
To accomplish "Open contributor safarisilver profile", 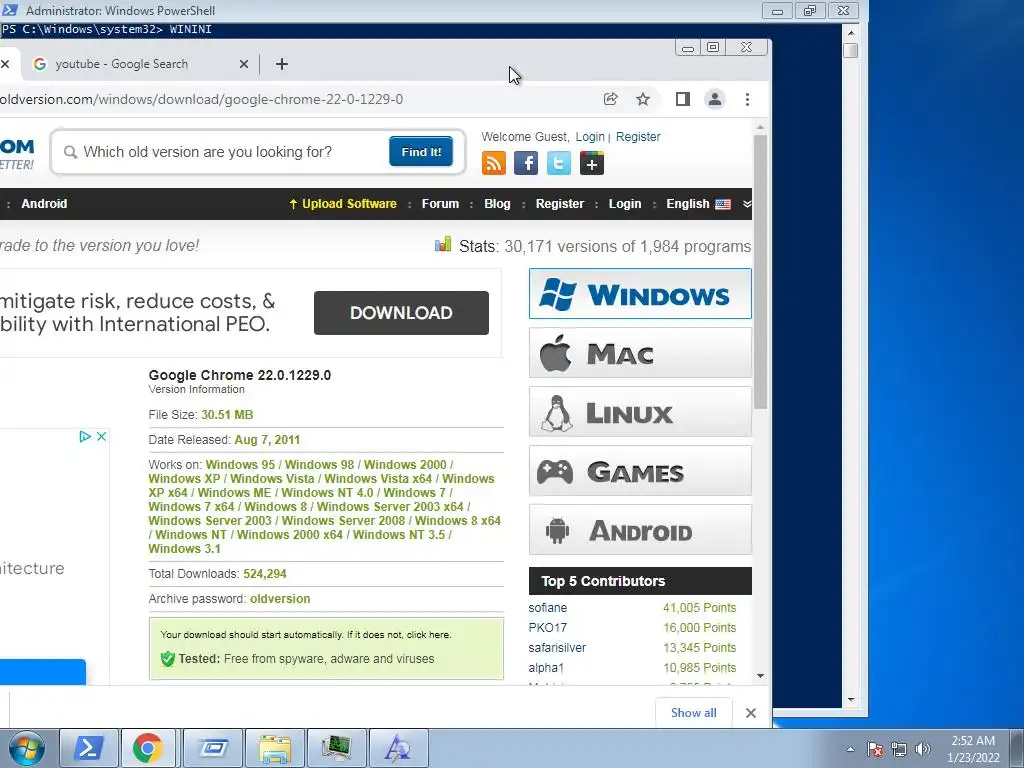I will tap(557, 648).
